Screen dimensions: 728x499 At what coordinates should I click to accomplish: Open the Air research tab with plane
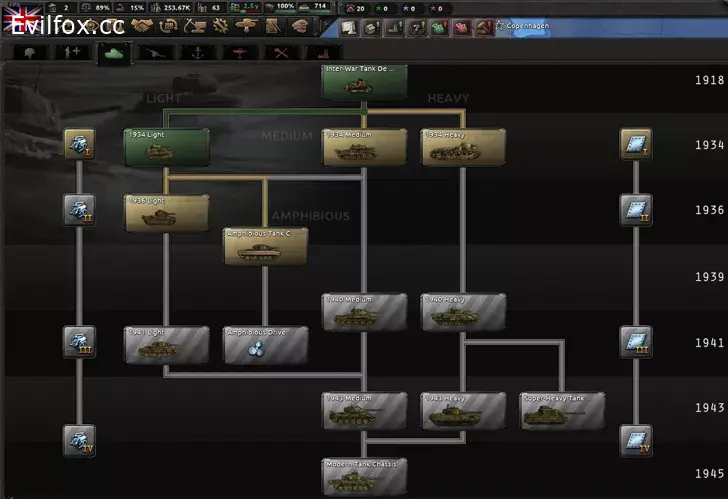point(240,51)
